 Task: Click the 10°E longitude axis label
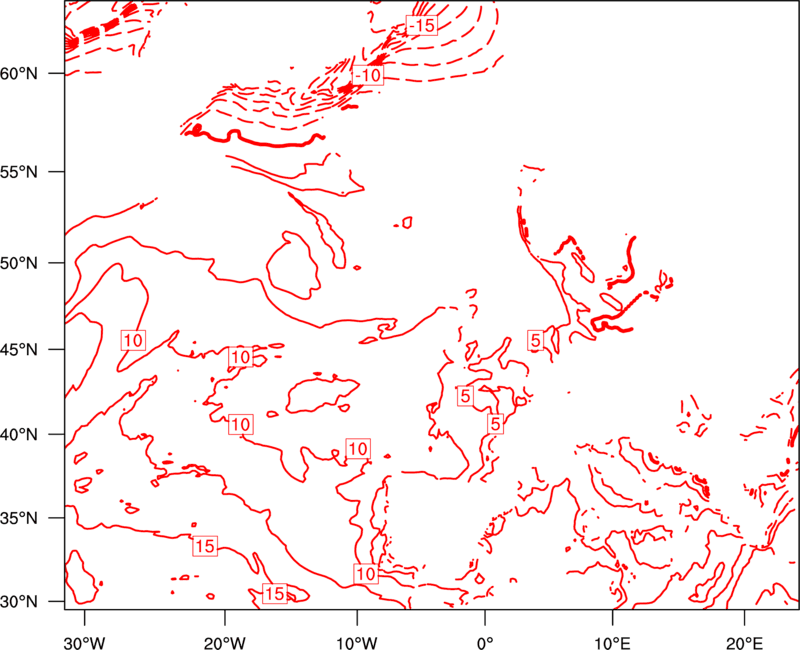612,643
